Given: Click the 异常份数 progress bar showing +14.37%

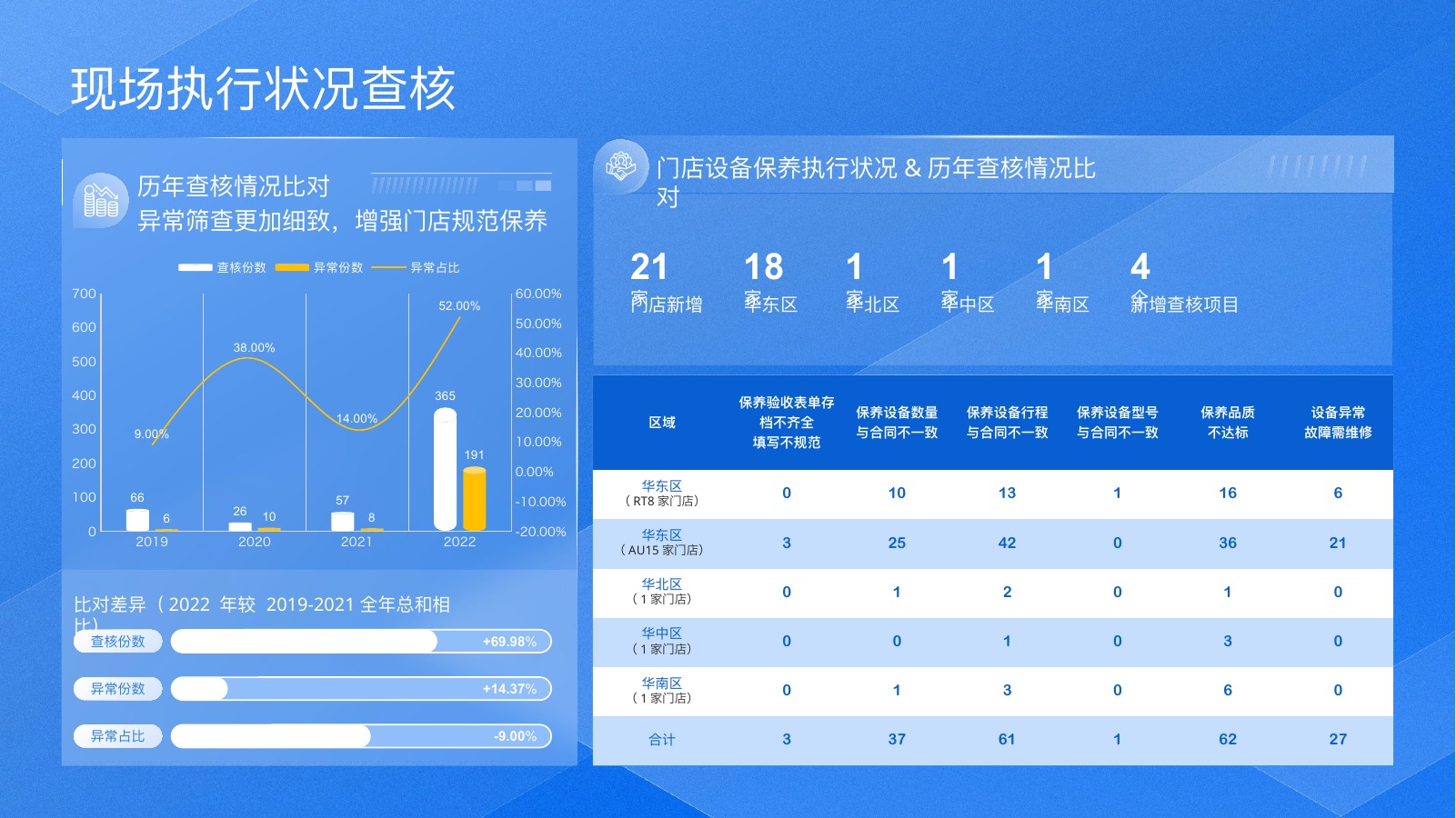Looking at the screenshot, I should point(361,688).
